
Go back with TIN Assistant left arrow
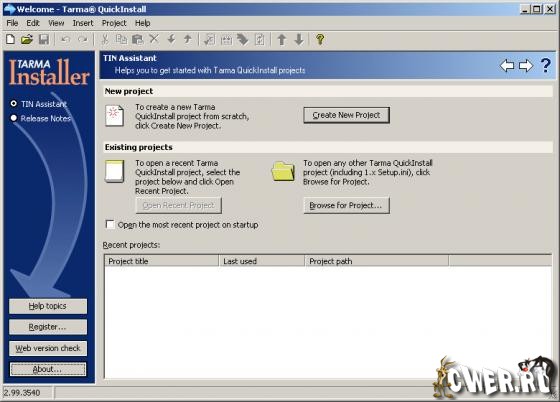point(507,65)
